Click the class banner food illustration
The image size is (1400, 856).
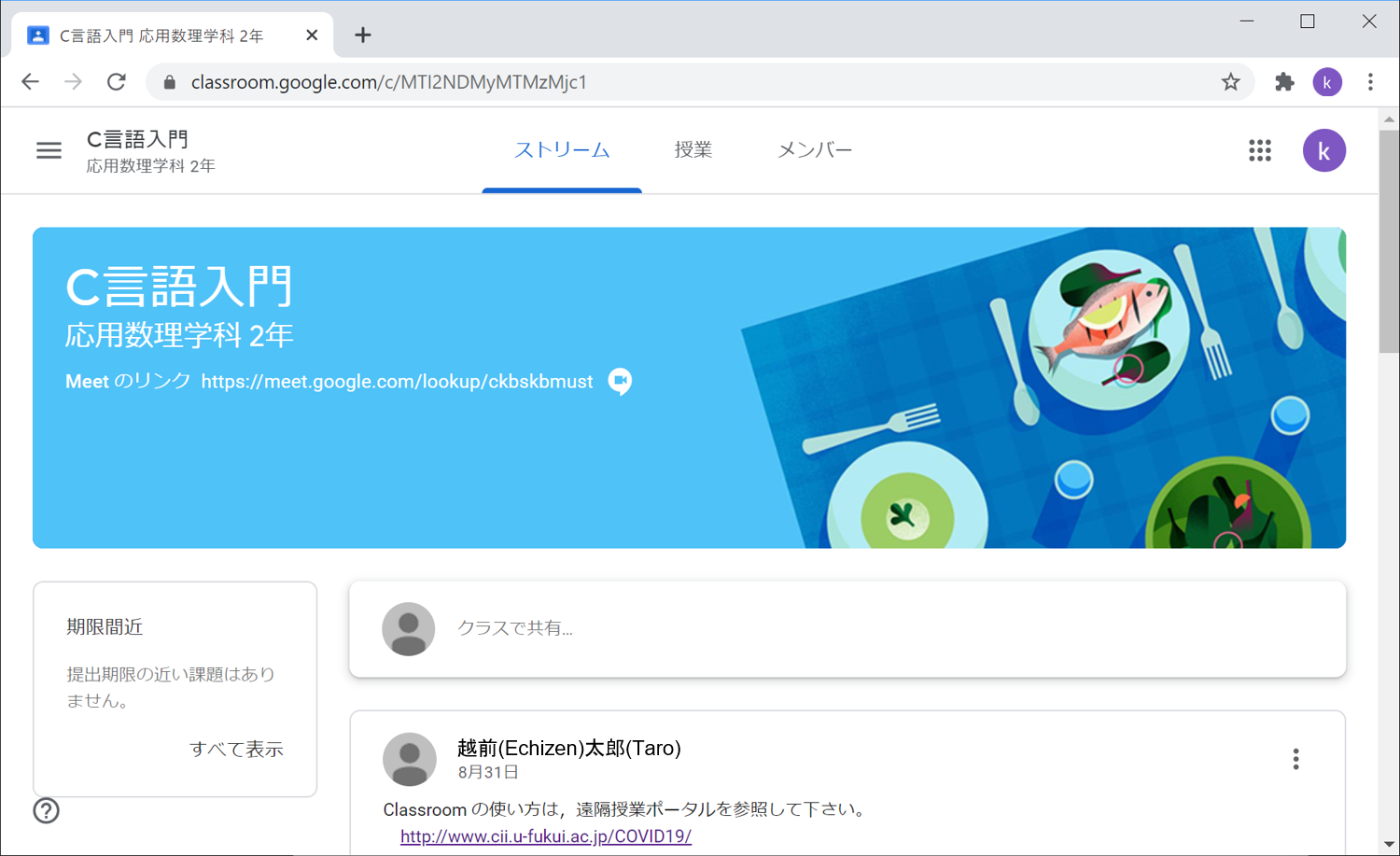1043,387
